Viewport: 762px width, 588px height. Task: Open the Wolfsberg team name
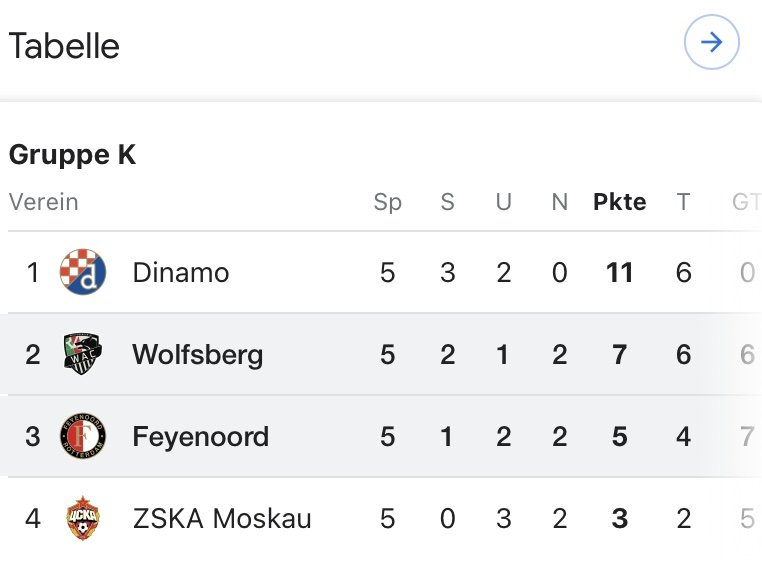coord(198,354)
